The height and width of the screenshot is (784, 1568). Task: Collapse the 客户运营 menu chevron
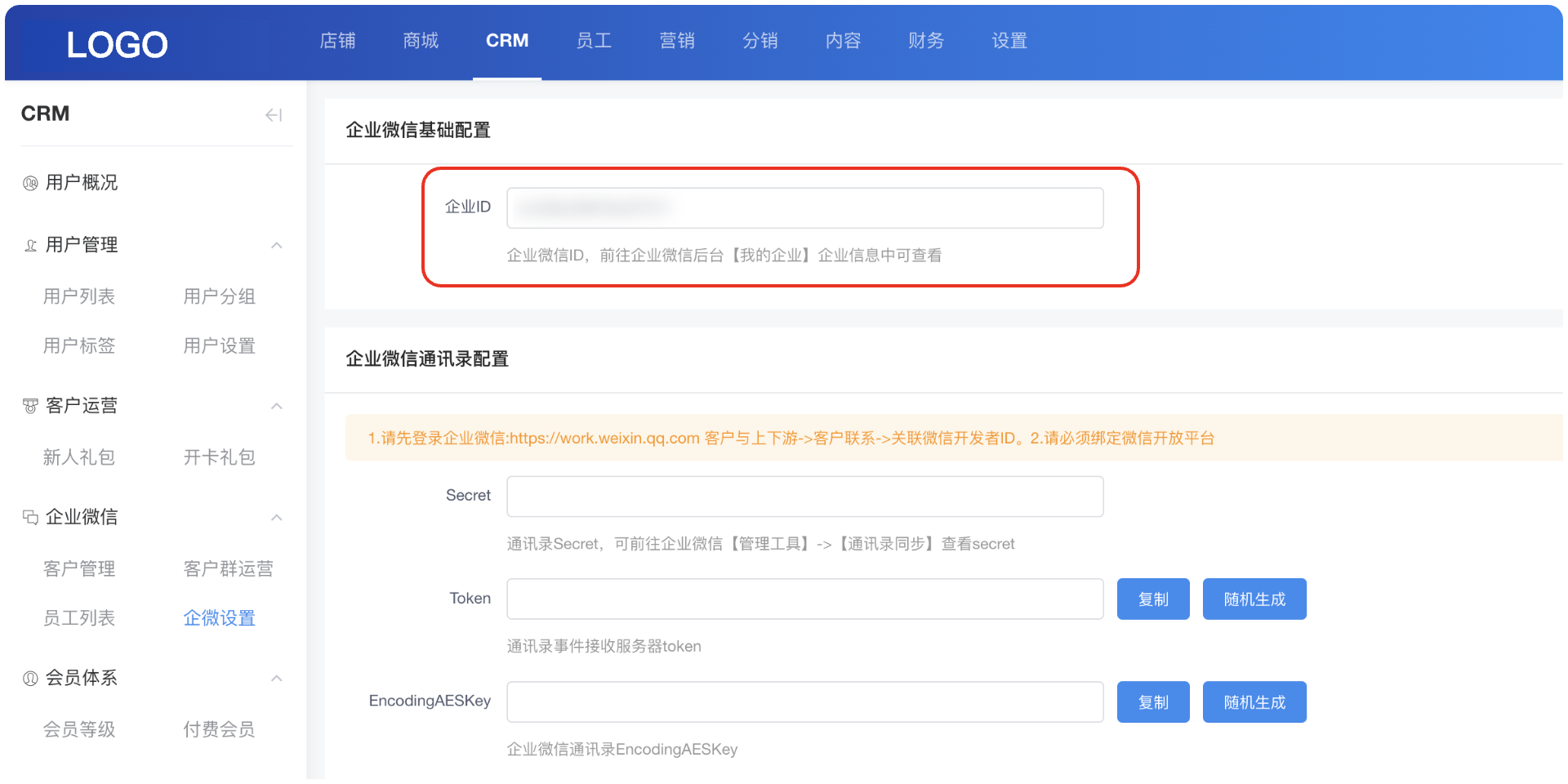click(277, 406)
